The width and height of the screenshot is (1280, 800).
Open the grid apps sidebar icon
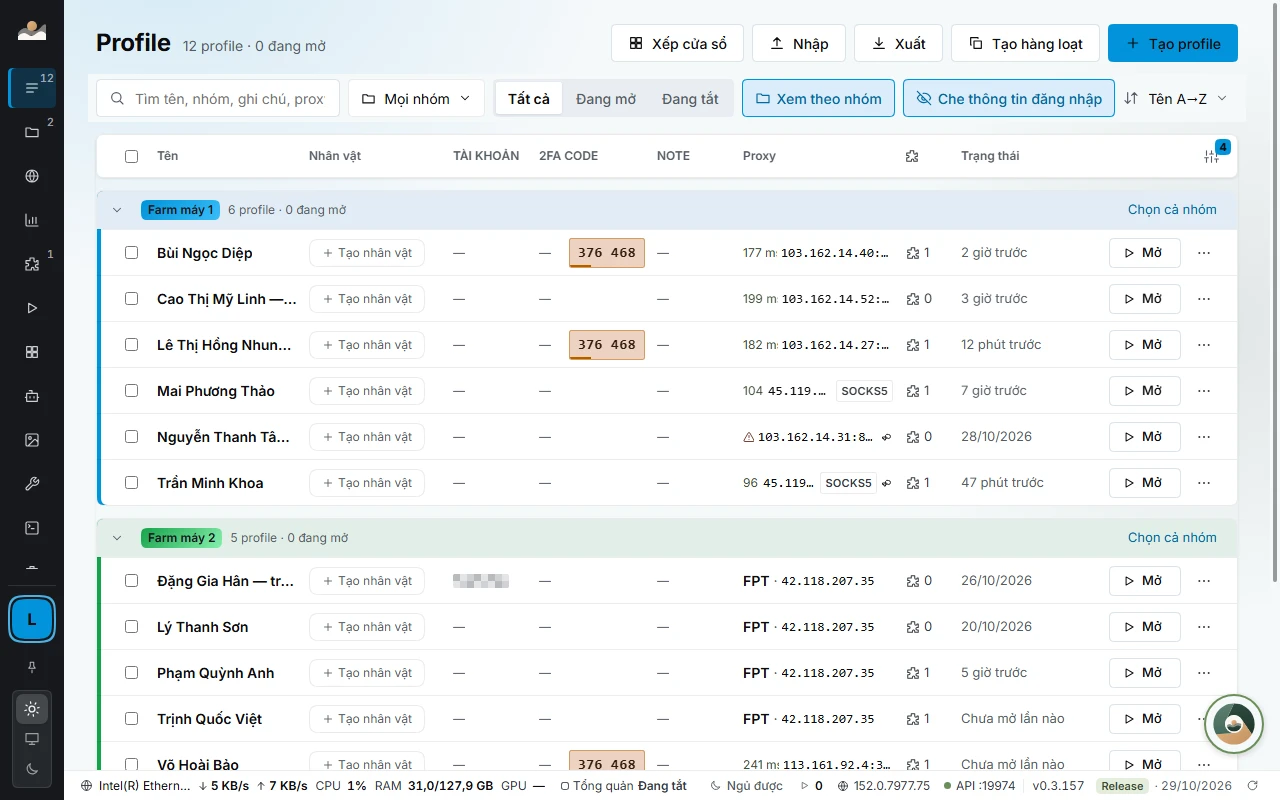coord(32,352)
